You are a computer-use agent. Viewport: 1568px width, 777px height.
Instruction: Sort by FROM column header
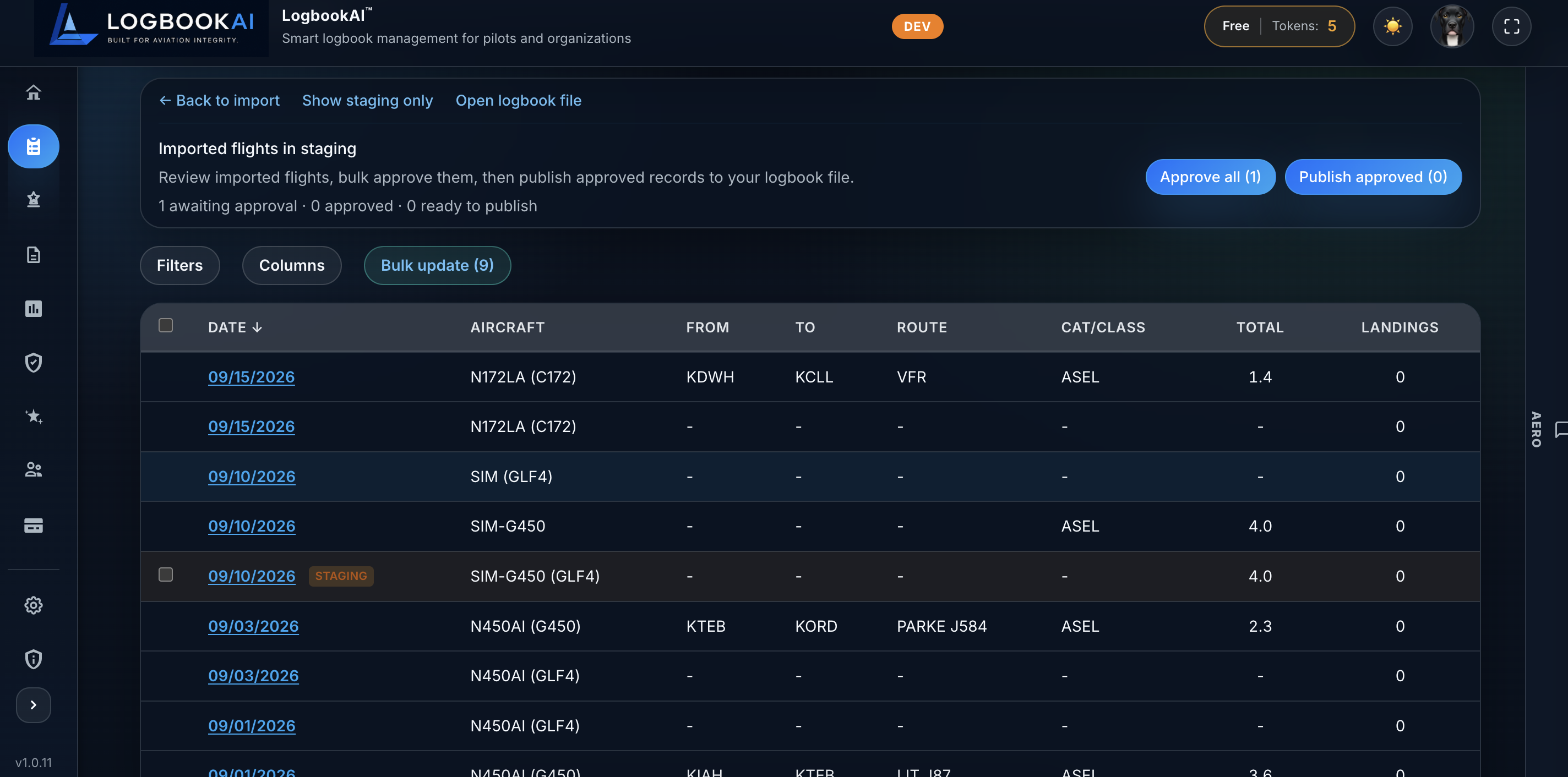(707, 327)
